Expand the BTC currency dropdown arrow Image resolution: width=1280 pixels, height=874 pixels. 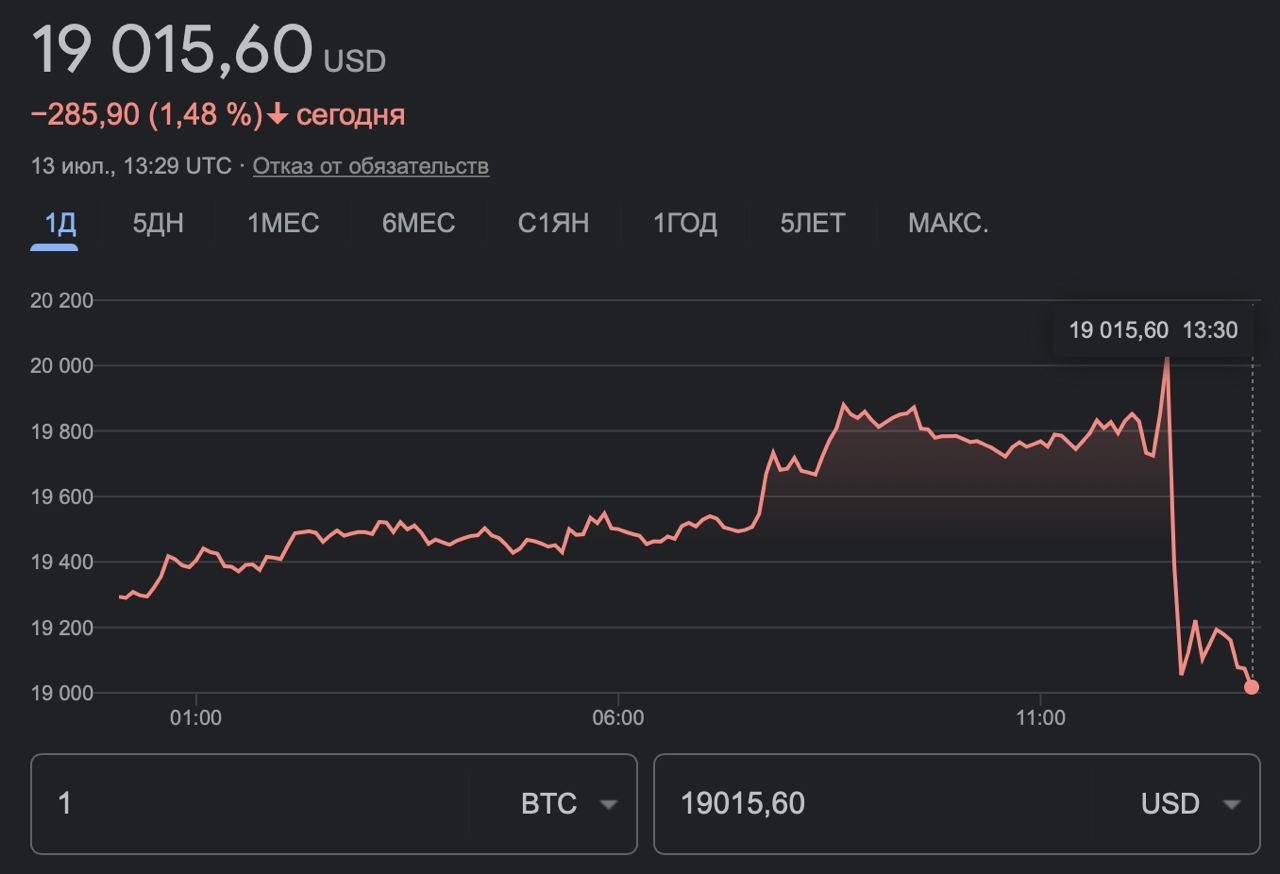tap(608, 804)
